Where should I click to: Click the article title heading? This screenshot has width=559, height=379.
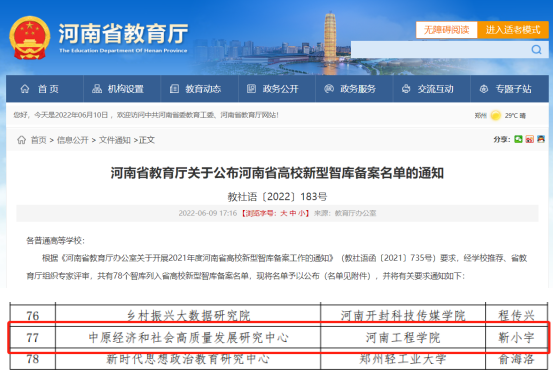point(277,173)
